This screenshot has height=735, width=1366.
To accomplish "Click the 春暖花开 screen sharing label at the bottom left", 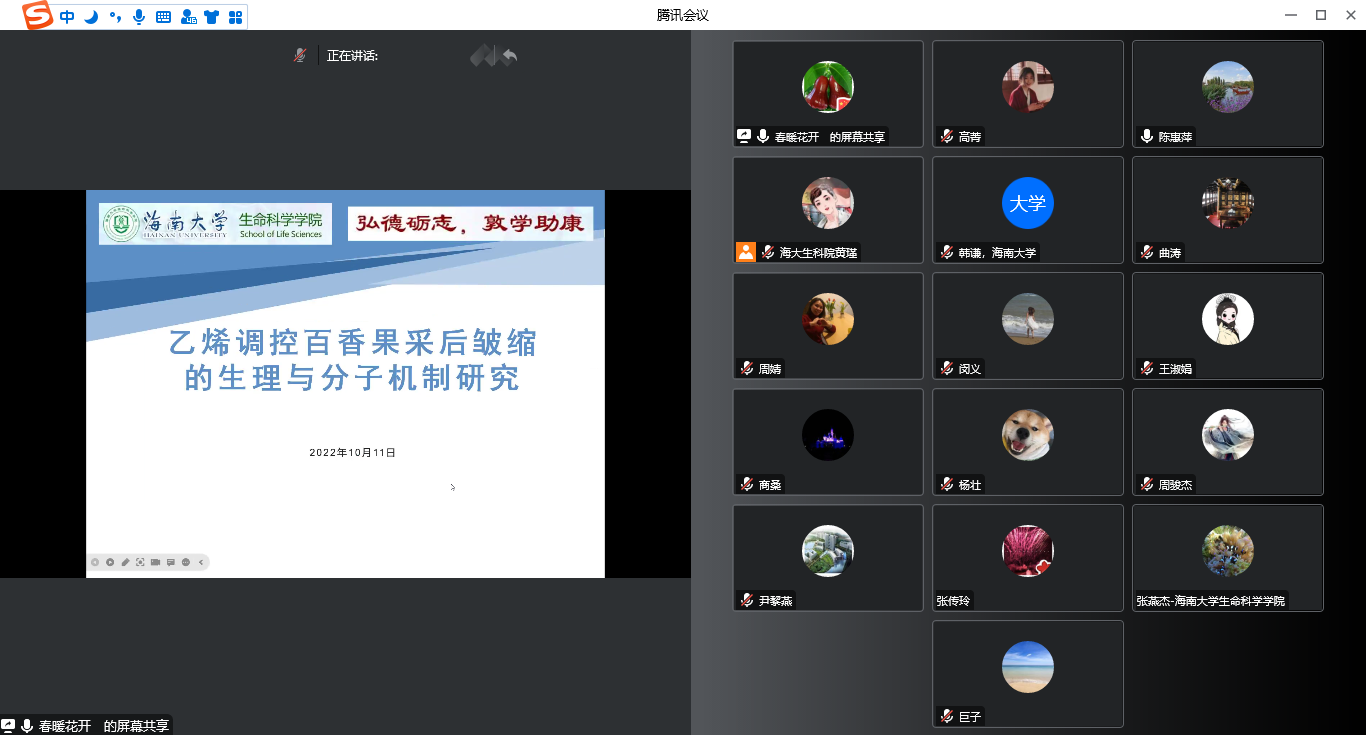I will pos(85,726).
